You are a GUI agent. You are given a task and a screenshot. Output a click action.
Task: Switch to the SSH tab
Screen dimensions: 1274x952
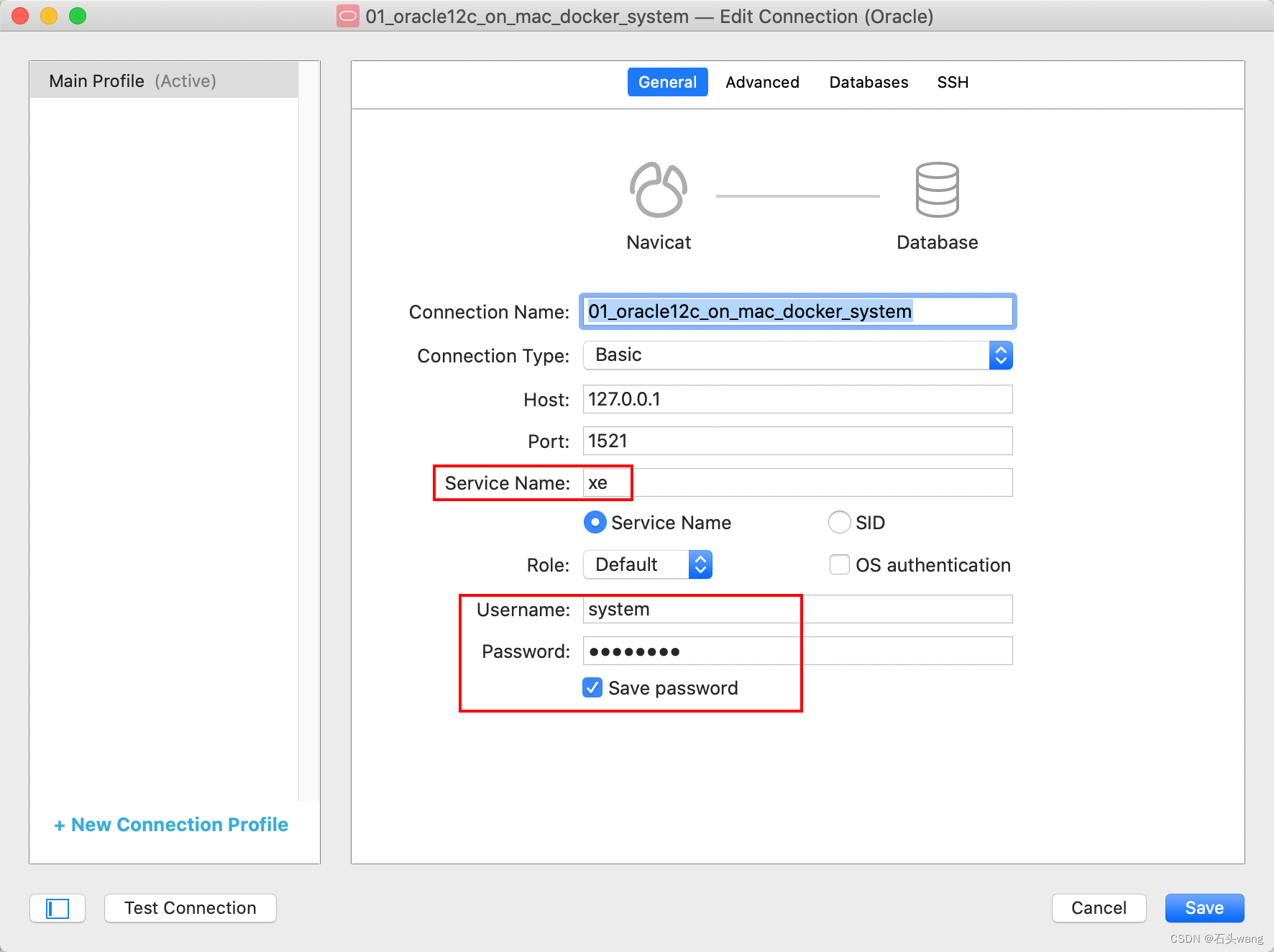pyautogui.click(x=953, y=82)
